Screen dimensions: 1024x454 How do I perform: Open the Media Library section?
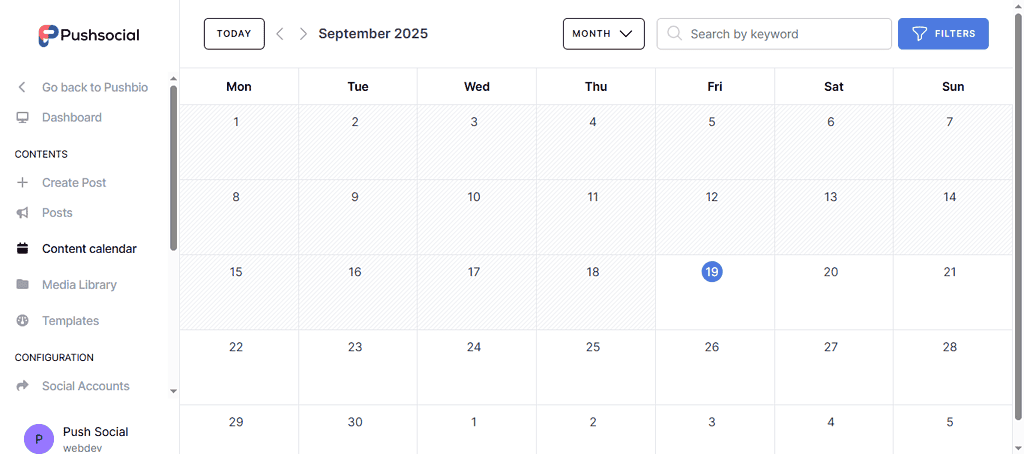[x=79, y=285]
